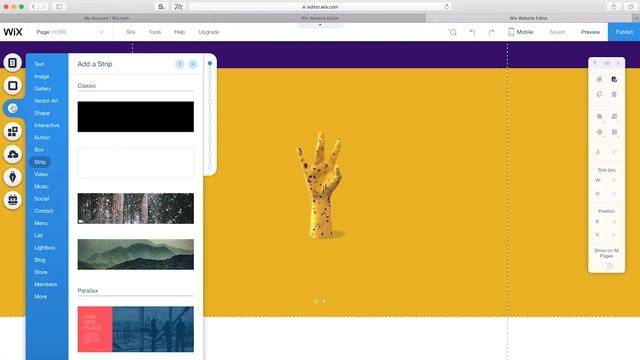
Task: Select Vector Art in the Add menu
Action: pos(46,101)
